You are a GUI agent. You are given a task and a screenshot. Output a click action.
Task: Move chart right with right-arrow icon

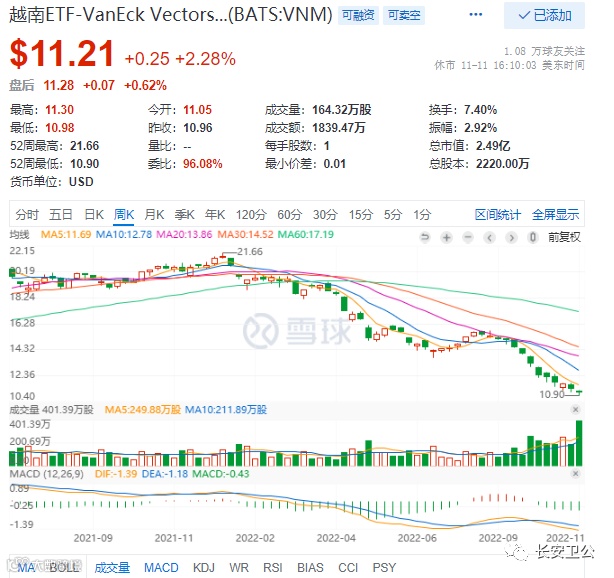tap(511, 237)
